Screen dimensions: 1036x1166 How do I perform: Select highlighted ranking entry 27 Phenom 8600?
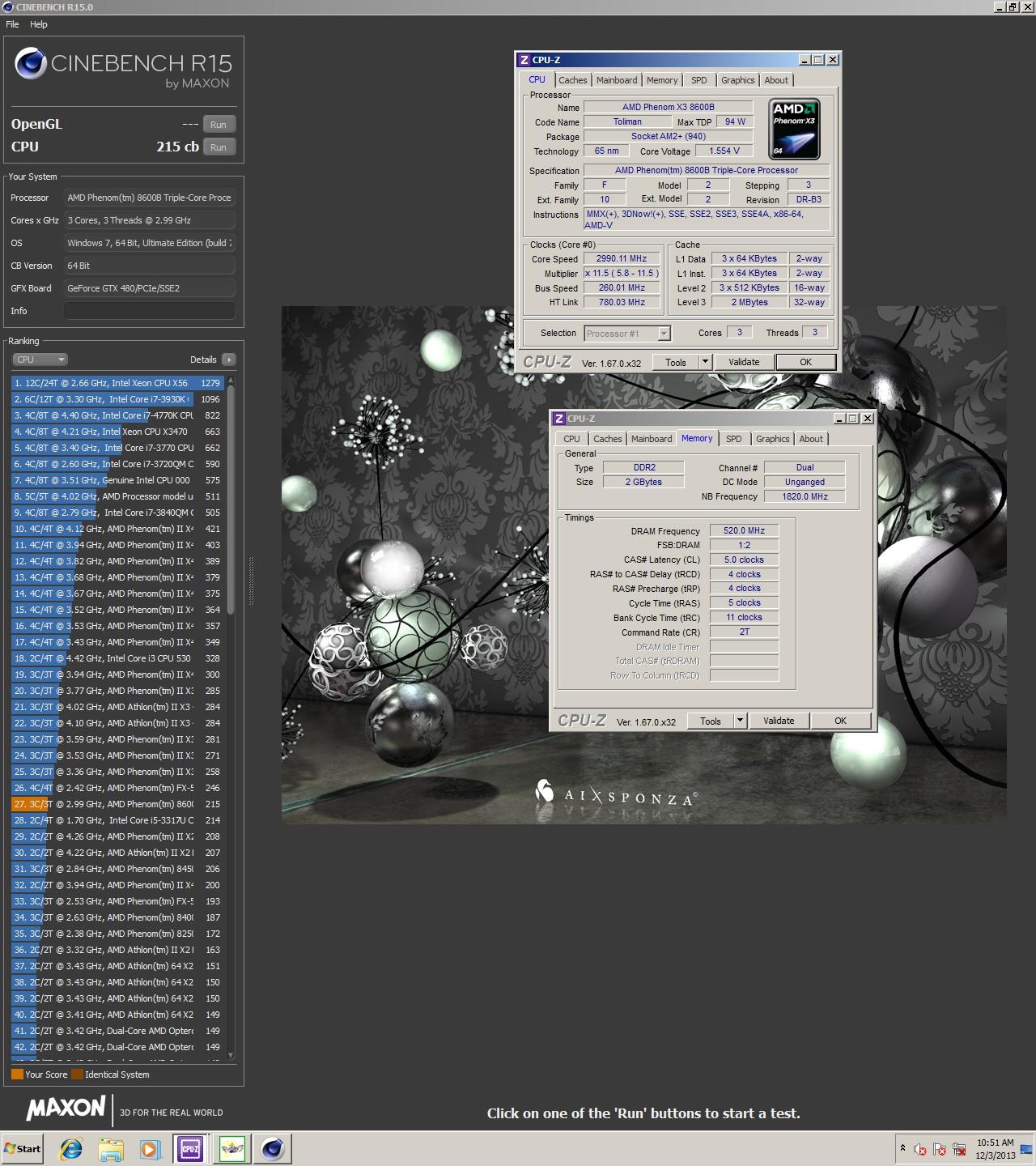[117, 804]
